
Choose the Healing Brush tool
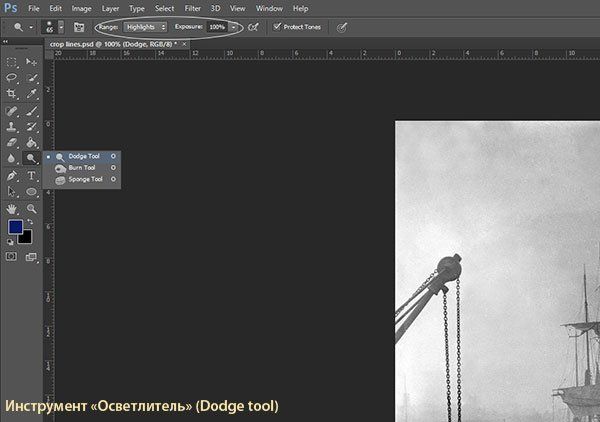[x=11, y=111]
